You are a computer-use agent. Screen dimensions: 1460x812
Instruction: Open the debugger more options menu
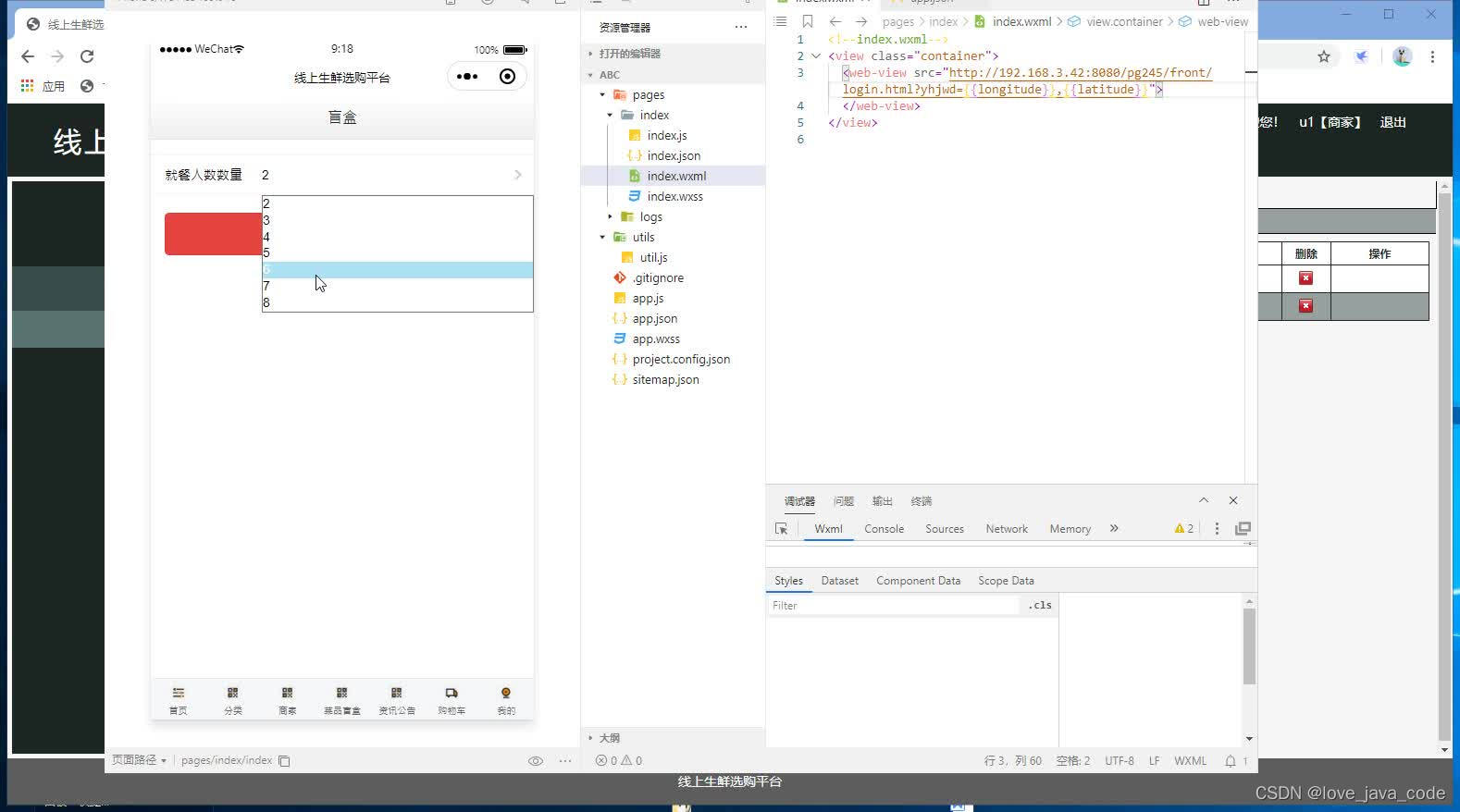[1217, 529]
